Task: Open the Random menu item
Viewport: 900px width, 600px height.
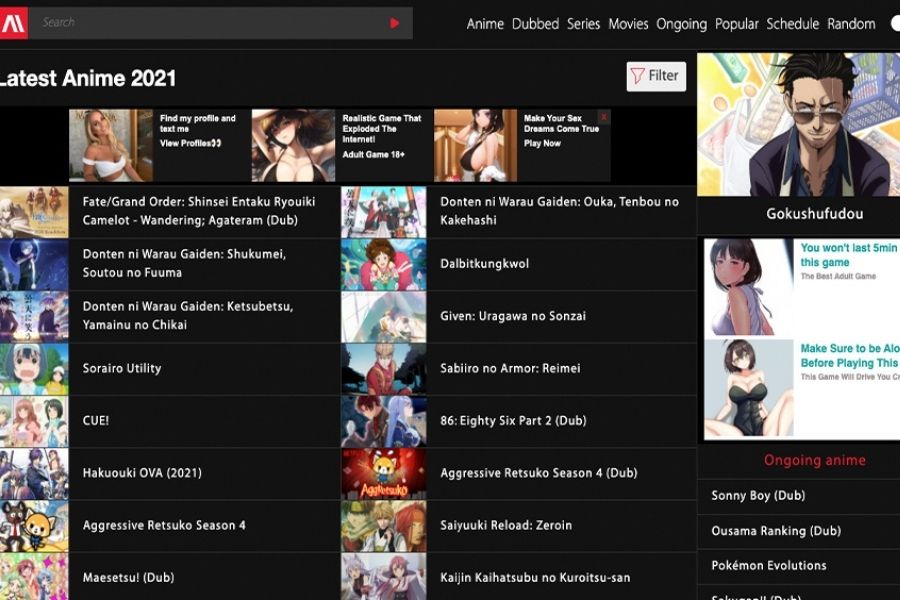Action: (851, 24)
